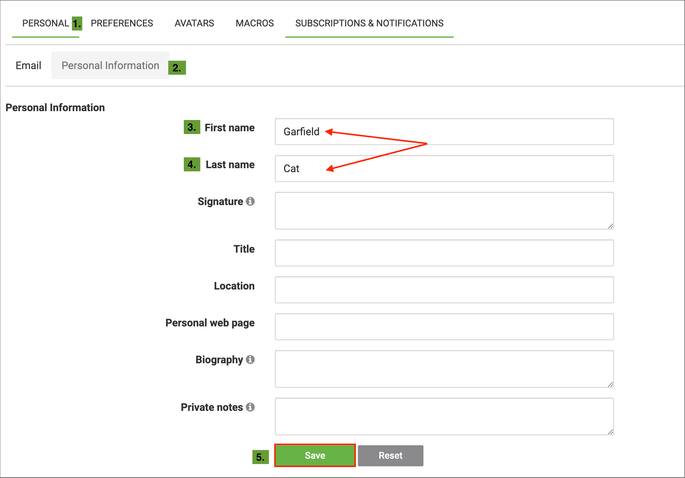Click the info icon beside Signature
685x478 pixels.
pos(250,202)
